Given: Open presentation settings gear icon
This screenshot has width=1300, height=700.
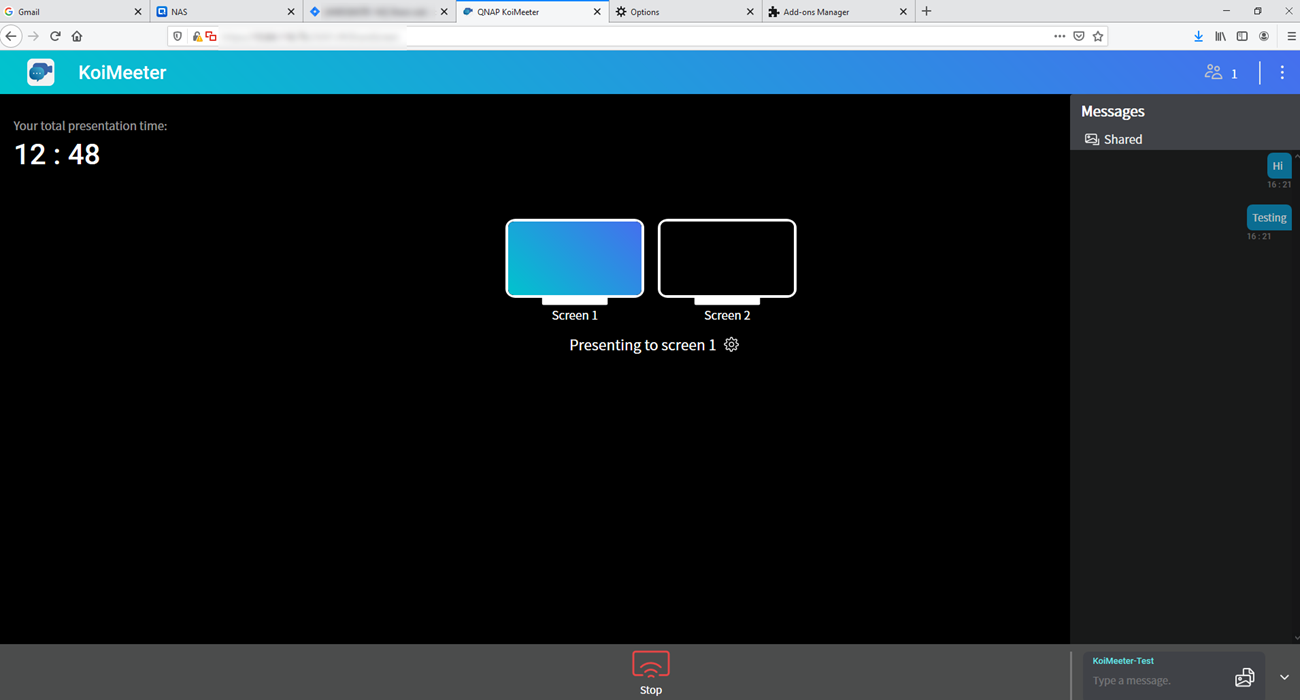Looking at the screenshot, I should (731, 345).
